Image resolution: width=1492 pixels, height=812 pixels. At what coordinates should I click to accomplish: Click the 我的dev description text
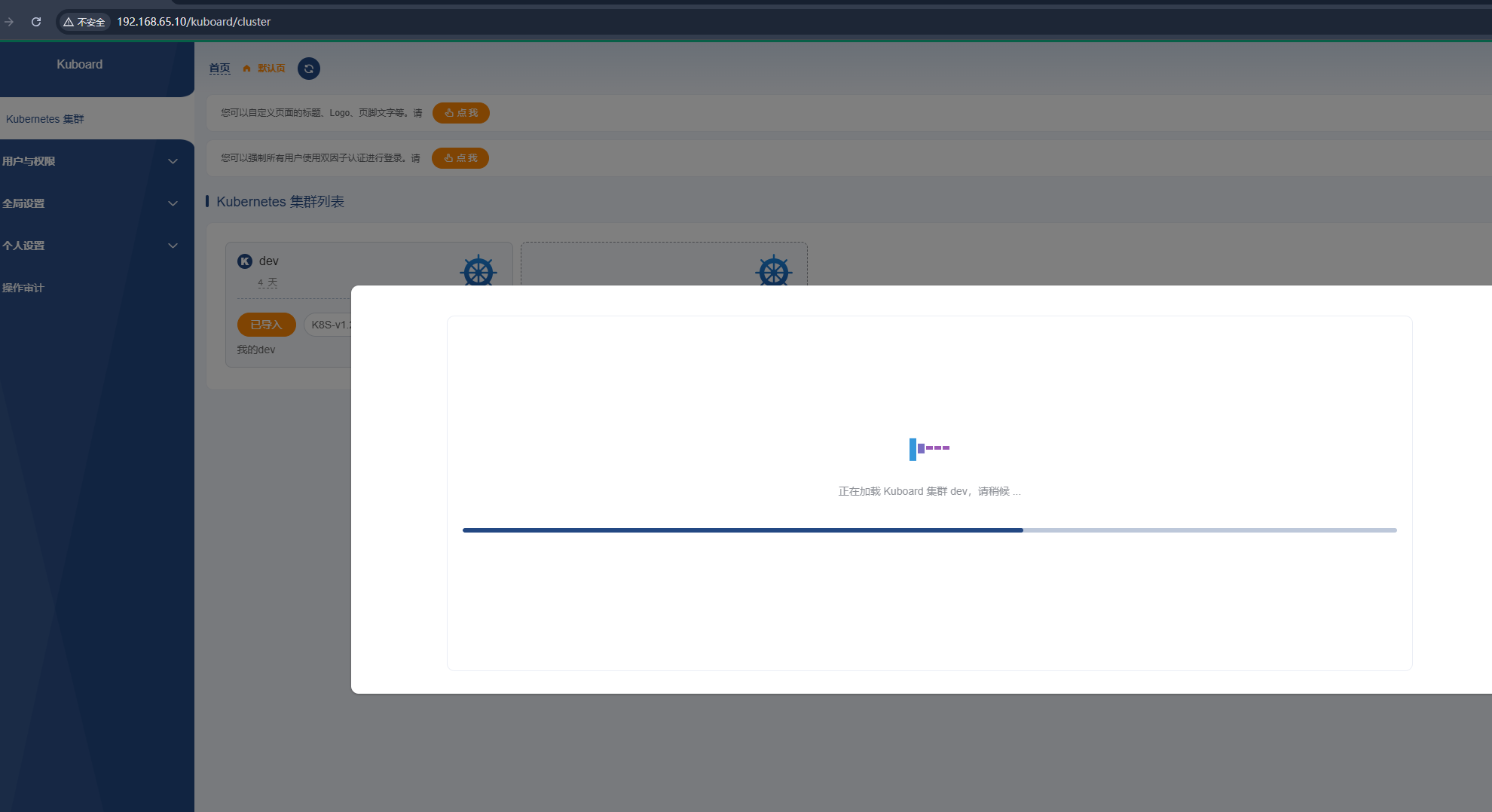[x=256, y=350]
